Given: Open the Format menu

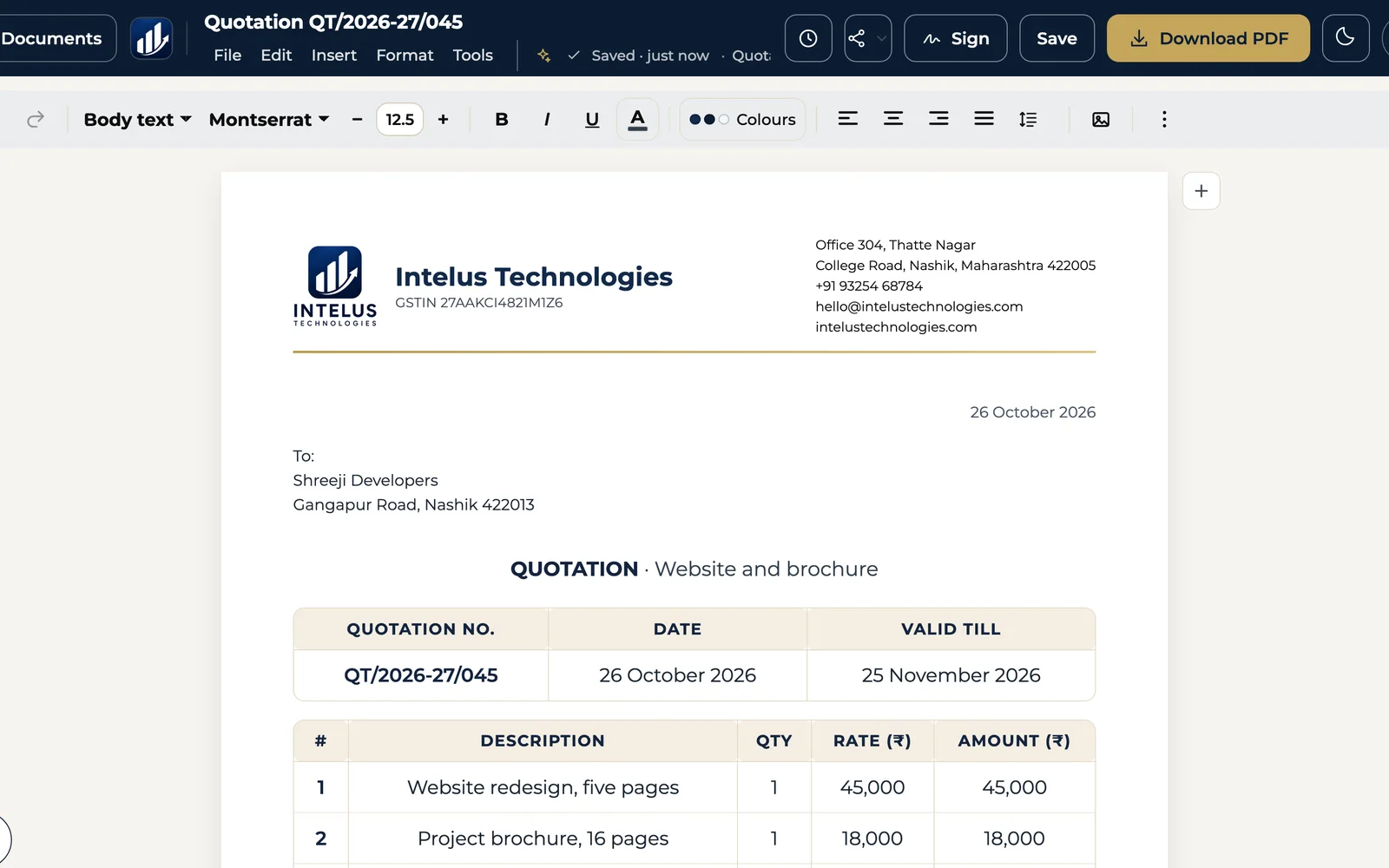Looking at the screenshot, I should [x=405, y=56].
